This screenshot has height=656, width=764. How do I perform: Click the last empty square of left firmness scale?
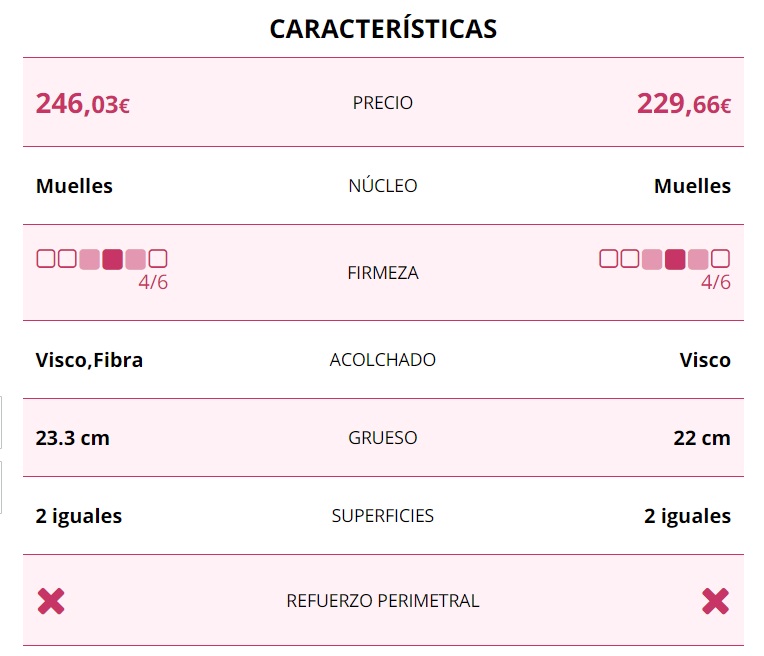tap(157, 259)
